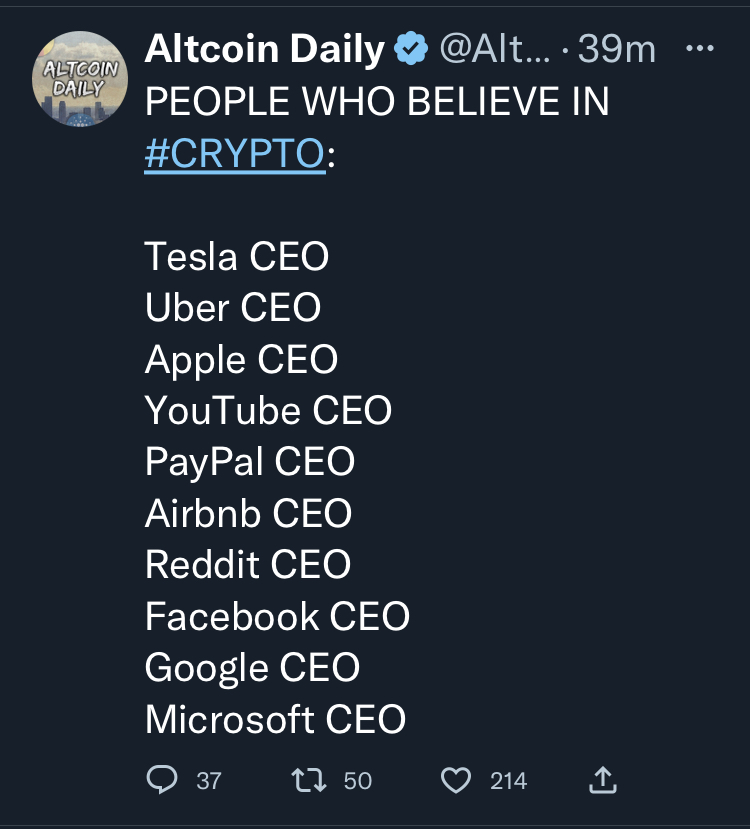
Task: Reply using the speech bubble icon
Action: 161,779
